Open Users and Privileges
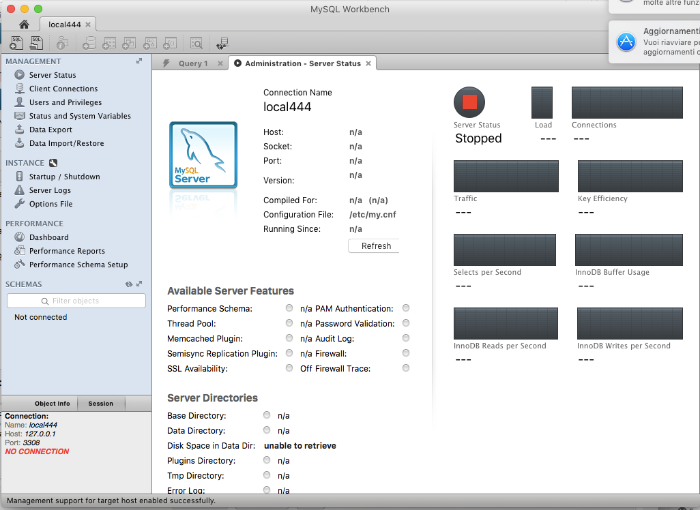The image size is (700, 510). pos(66,102)
